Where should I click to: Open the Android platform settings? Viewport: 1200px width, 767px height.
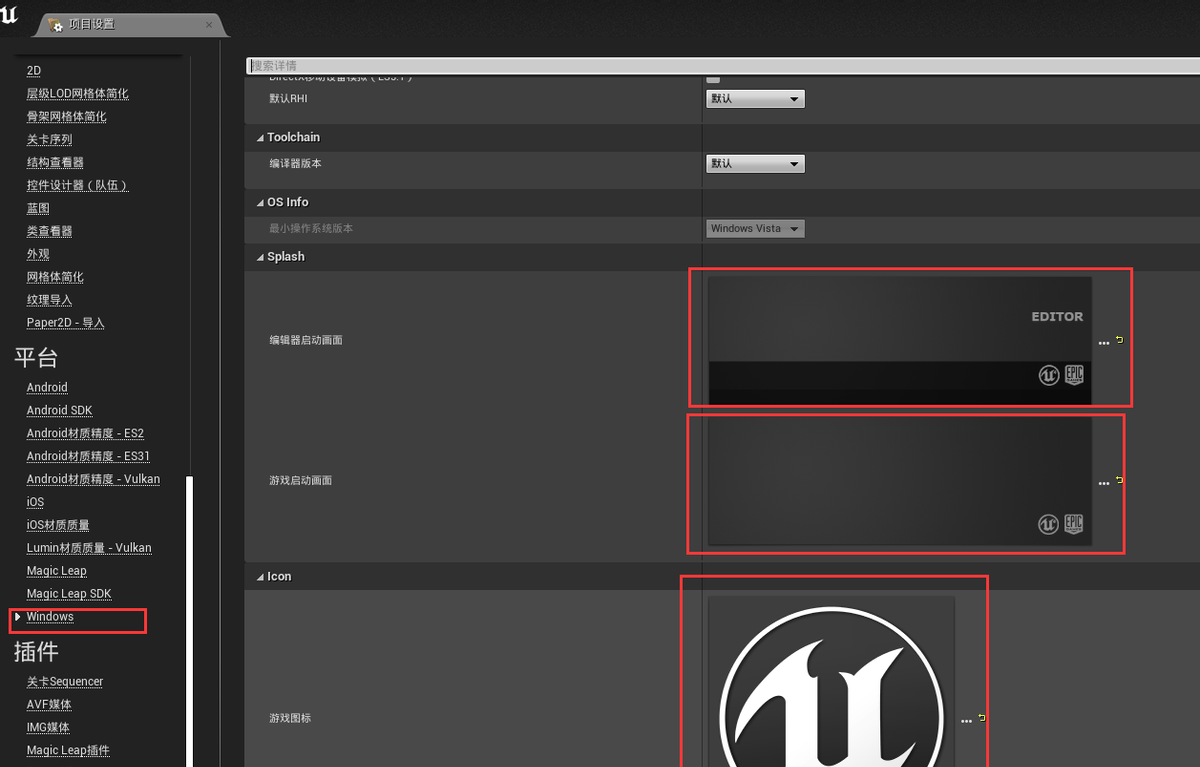point(47,388)
